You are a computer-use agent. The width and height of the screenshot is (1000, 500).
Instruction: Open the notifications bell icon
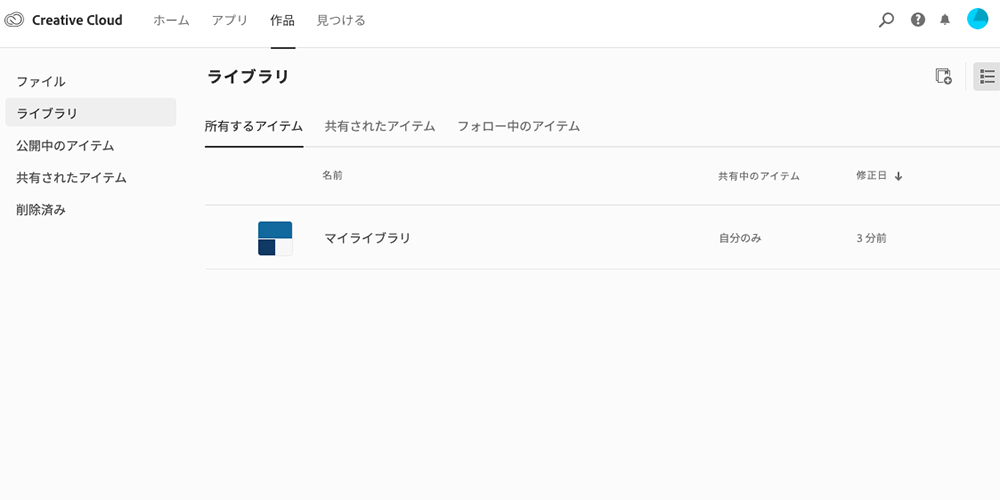(x=945, y=20)
